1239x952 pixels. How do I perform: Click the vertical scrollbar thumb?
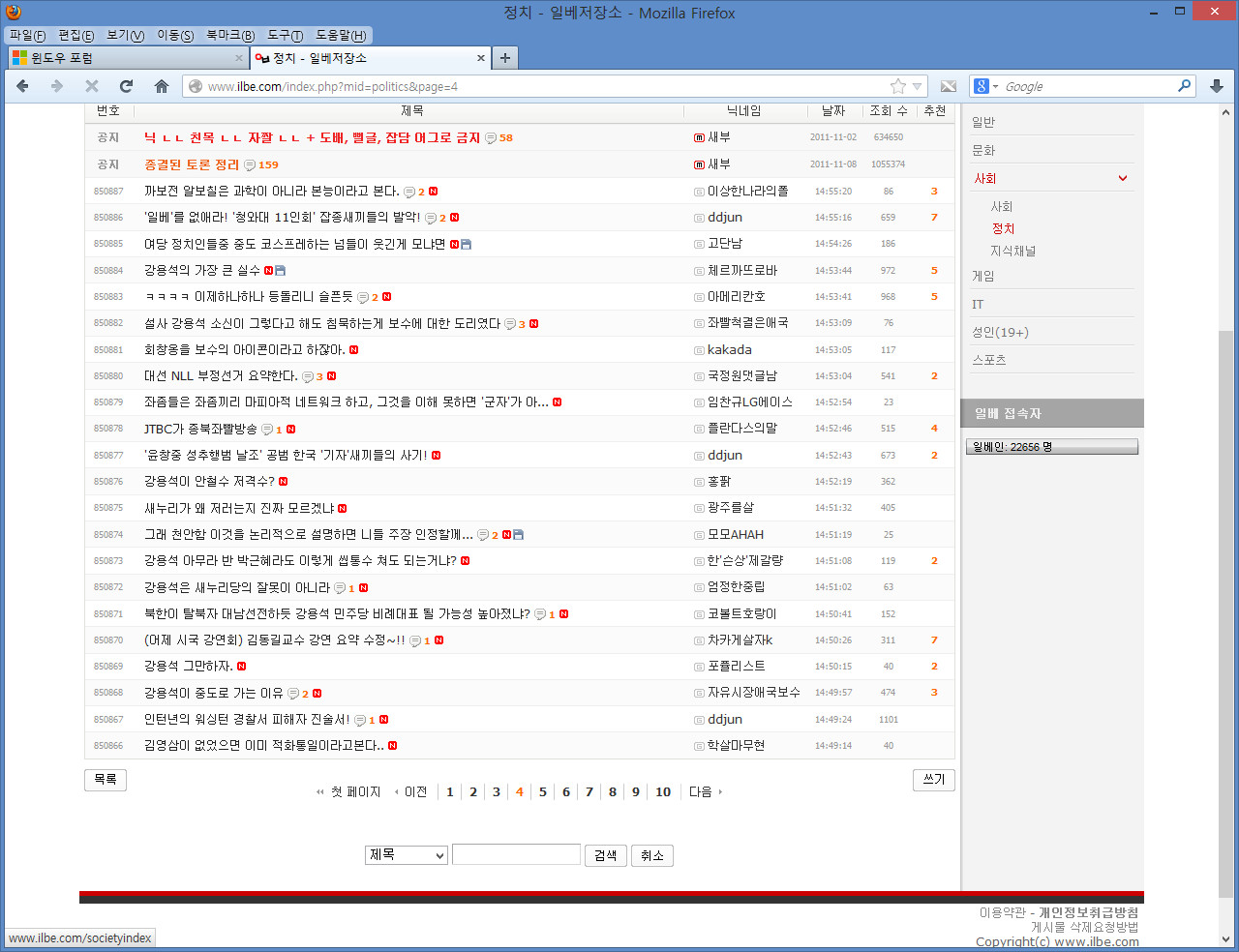coord(1226,616)
